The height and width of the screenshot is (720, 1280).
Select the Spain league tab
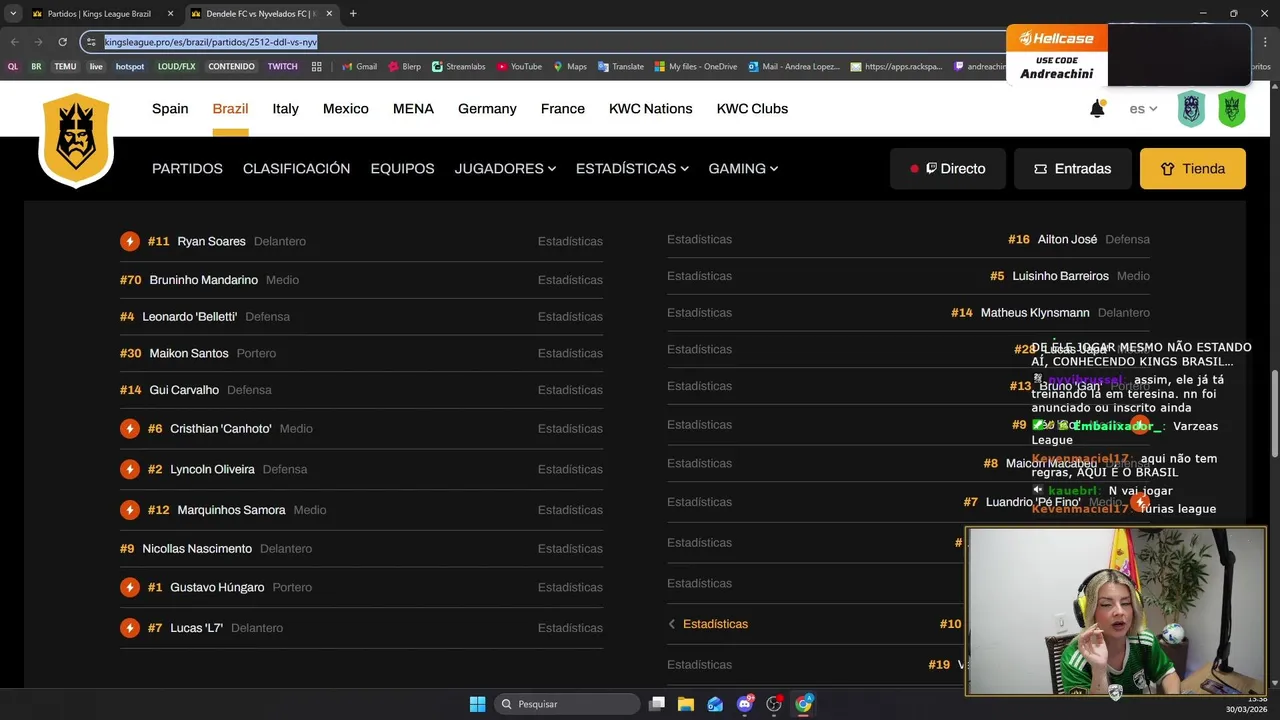pyautogui.click(x=170, y=109)
